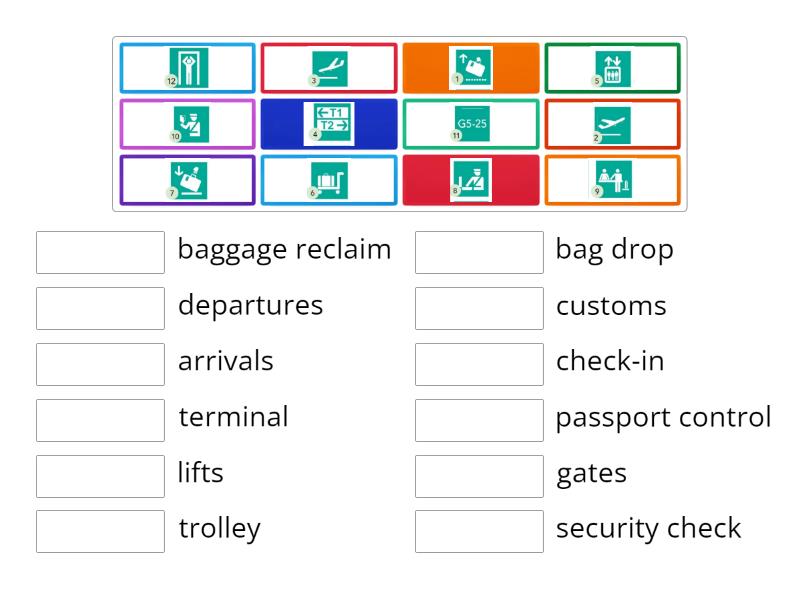800x600 pixels.
Task: Click the lifts elevator sign tile numbered 5
Action: click(x=612, y=68)
